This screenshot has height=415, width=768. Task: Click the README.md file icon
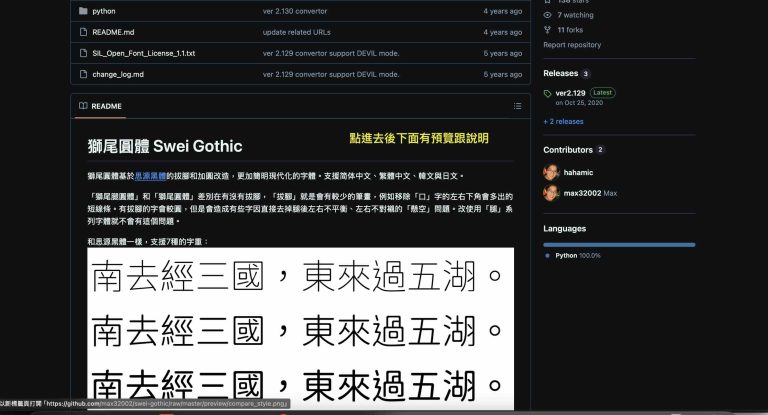point(83,32)
